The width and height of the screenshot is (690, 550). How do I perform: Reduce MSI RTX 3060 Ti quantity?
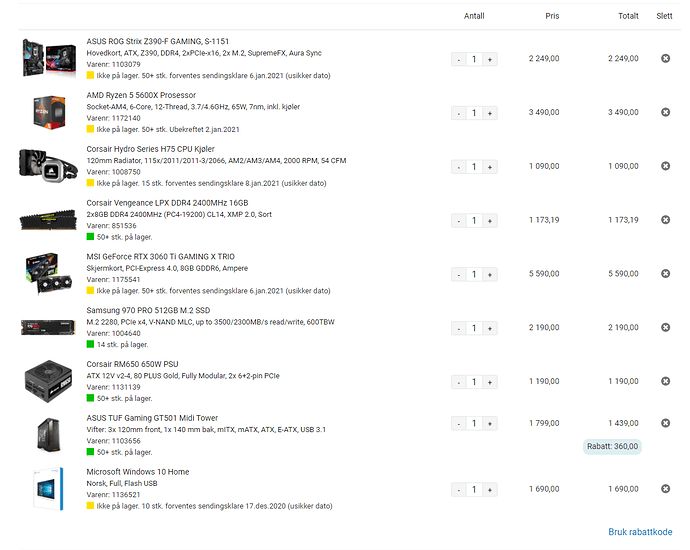point(459,274)
